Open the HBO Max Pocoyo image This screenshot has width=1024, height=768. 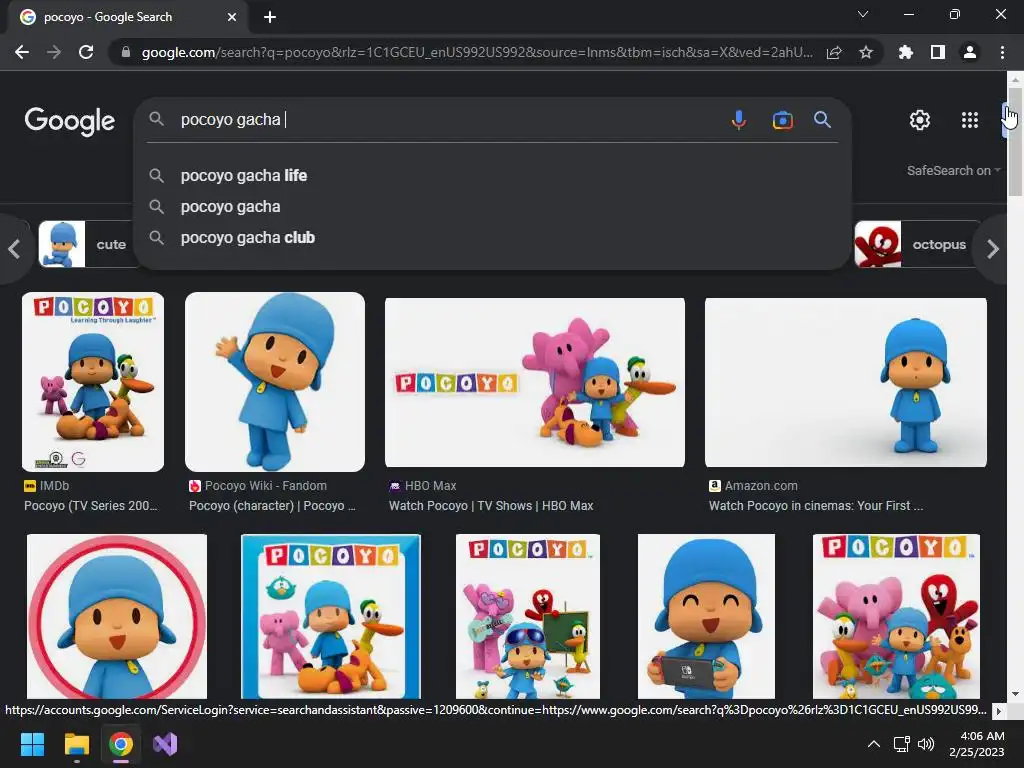point(535,383)
